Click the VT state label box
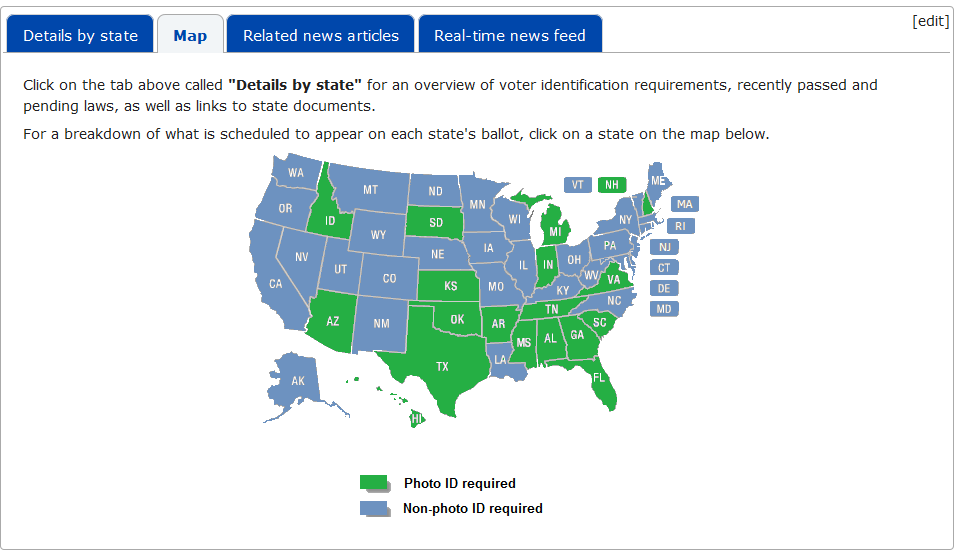 pyautogui.click(x=577, y=185)
